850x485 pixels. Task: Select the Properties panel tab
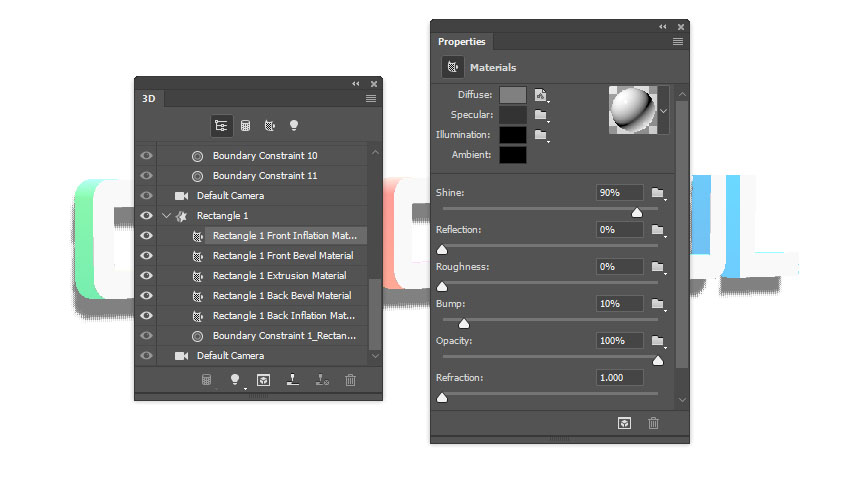(462, 42)
